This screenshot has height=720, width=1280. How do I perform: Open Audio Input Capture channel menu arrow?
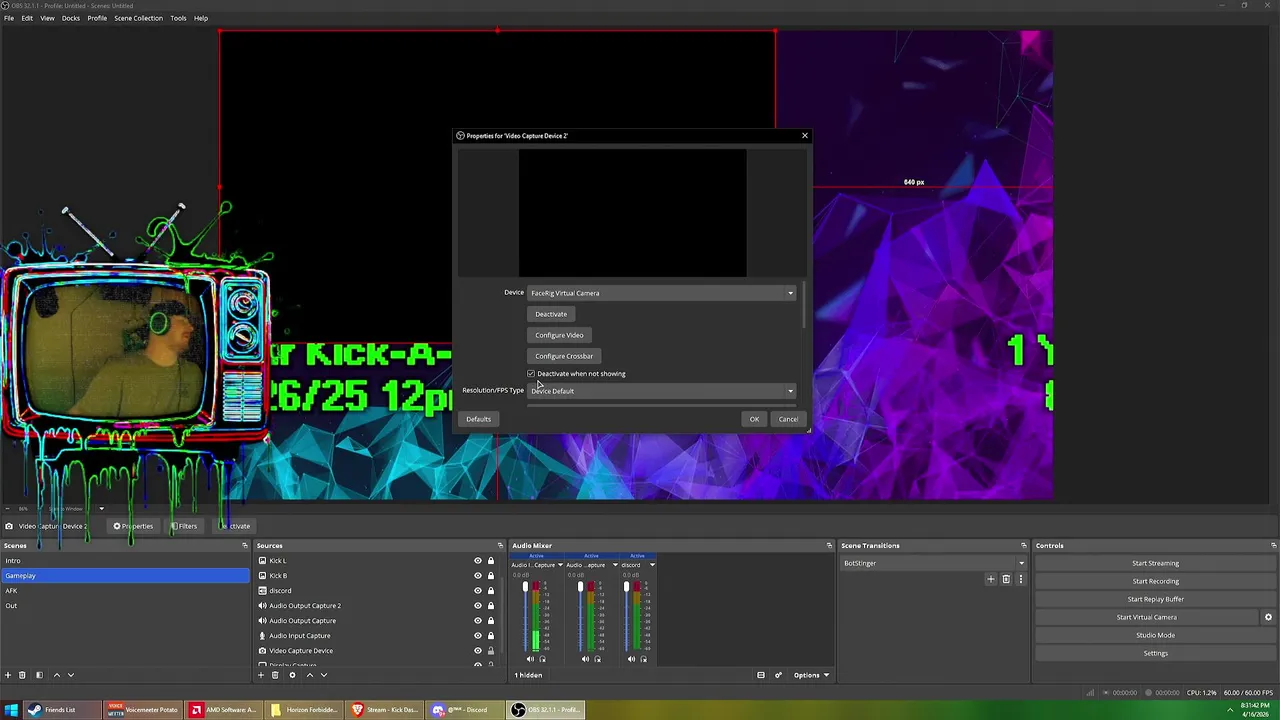(x=560, y=565)
